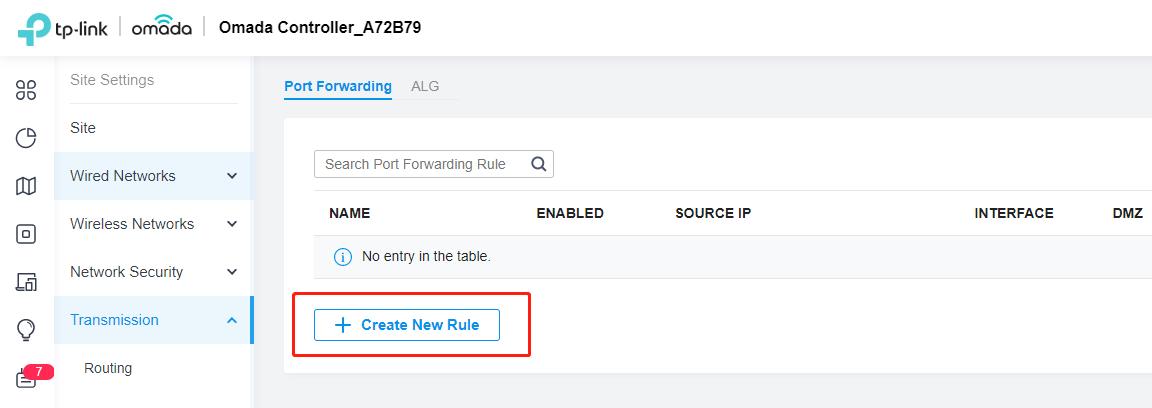Open the Devices icon in sidebar

point(26,234)
